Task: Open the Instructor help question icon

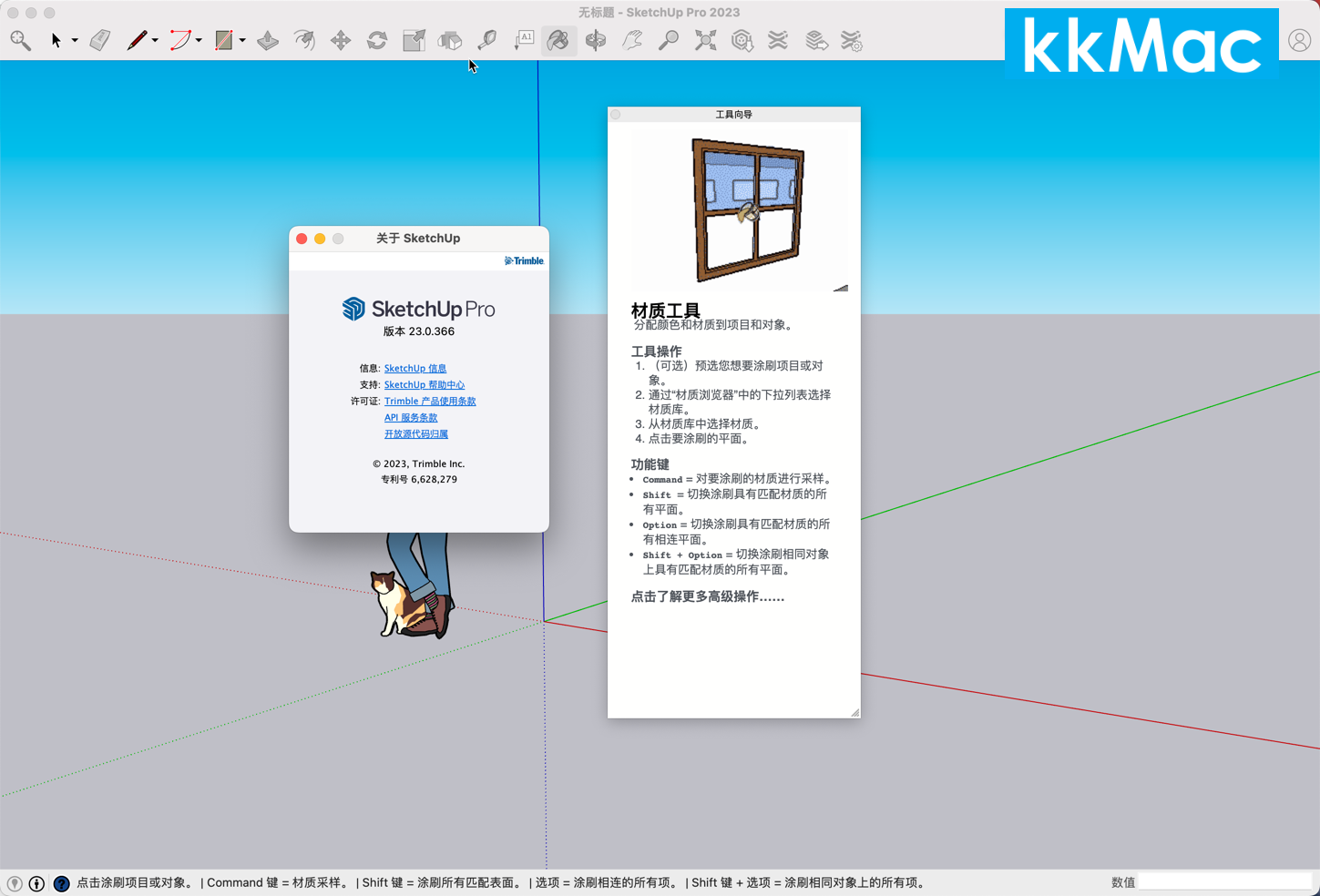Action: tap(61, 883)
